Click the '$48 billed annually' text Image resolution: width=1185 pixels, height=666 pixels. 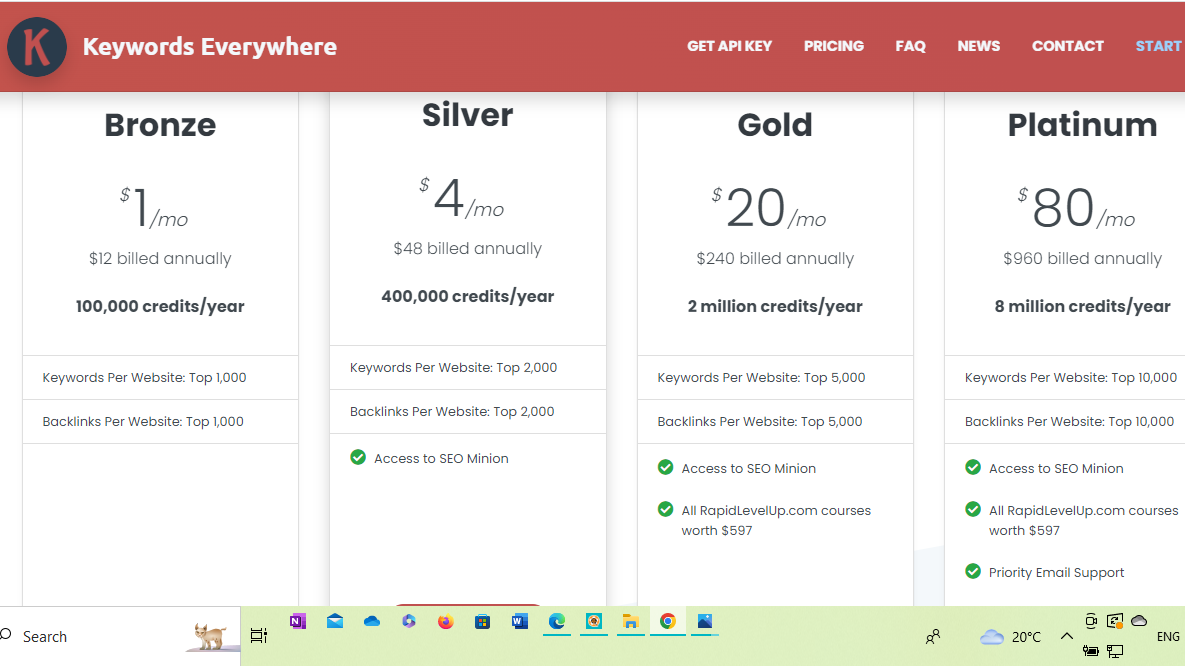pos(467,249)
